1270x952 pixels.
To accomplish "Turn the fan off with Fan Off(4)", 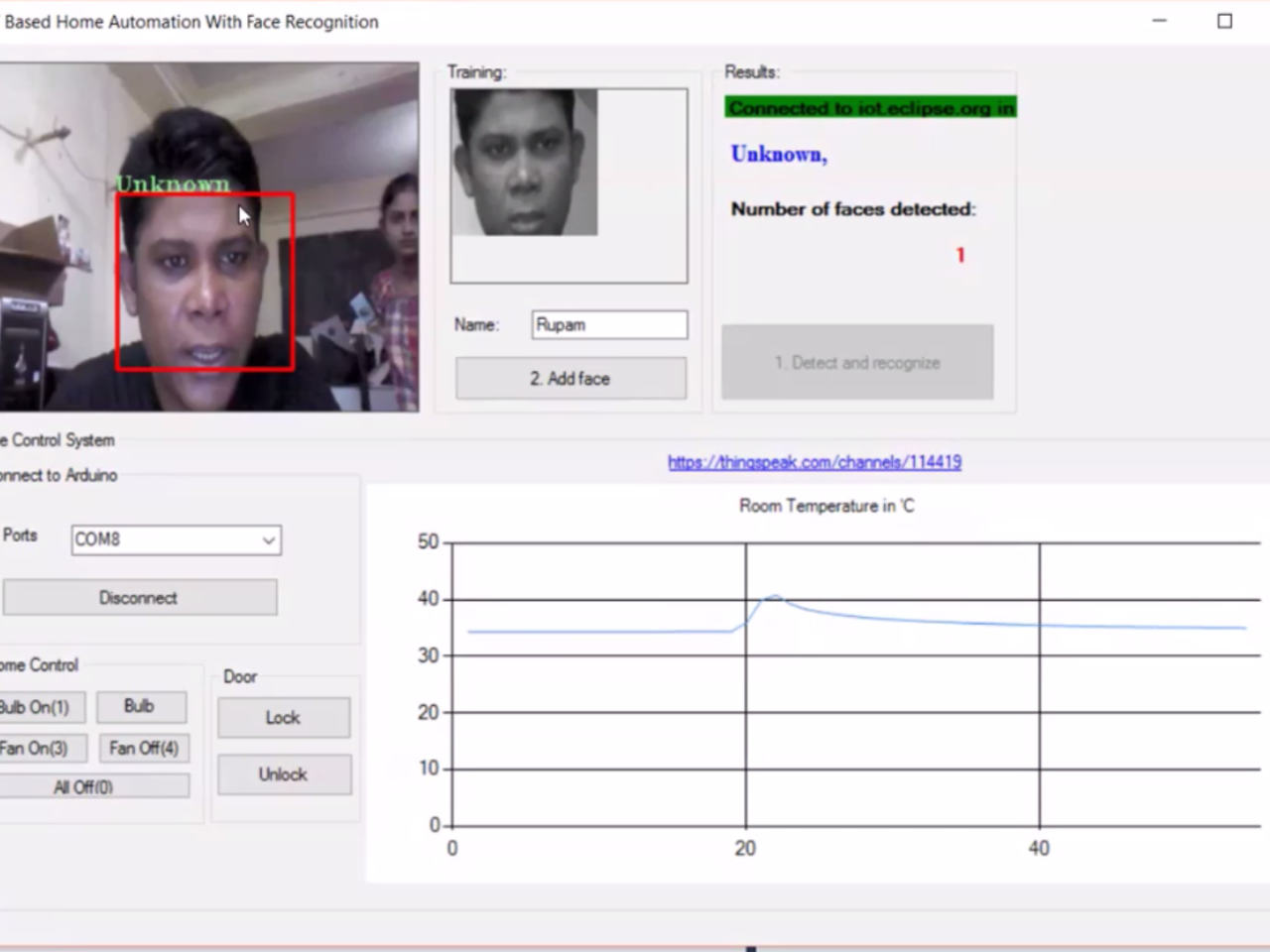I will point(144,749).
